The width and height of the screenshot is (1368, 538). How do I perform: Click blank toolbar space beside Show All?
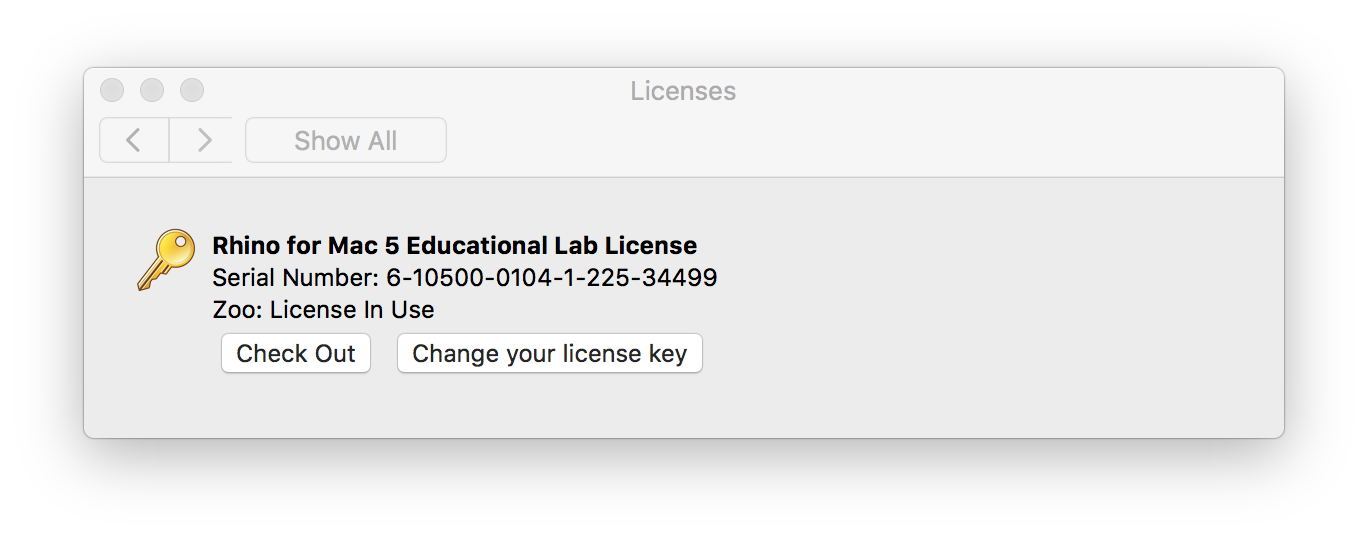click(860, 140)
